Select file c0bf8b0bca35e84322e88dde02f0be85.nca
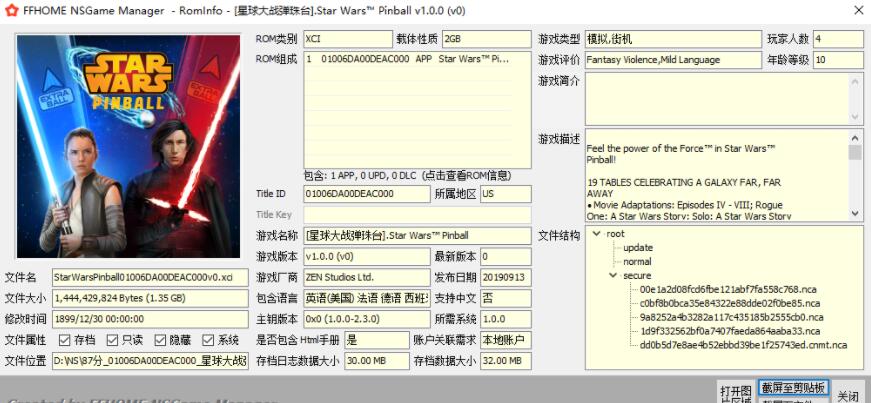The width and height of the screenshot is (871, 403). tap(730, 304)
